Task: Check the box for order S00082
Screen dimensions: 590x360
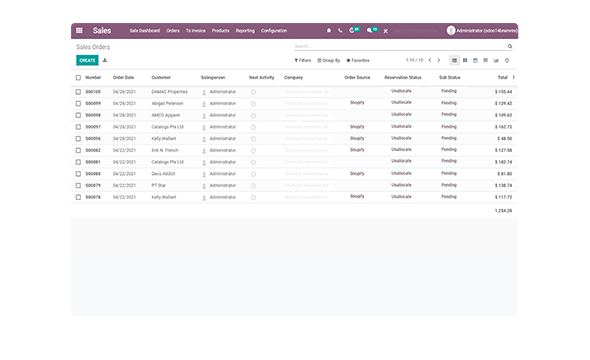Action: pyautogui.click(x=78, y=150)
